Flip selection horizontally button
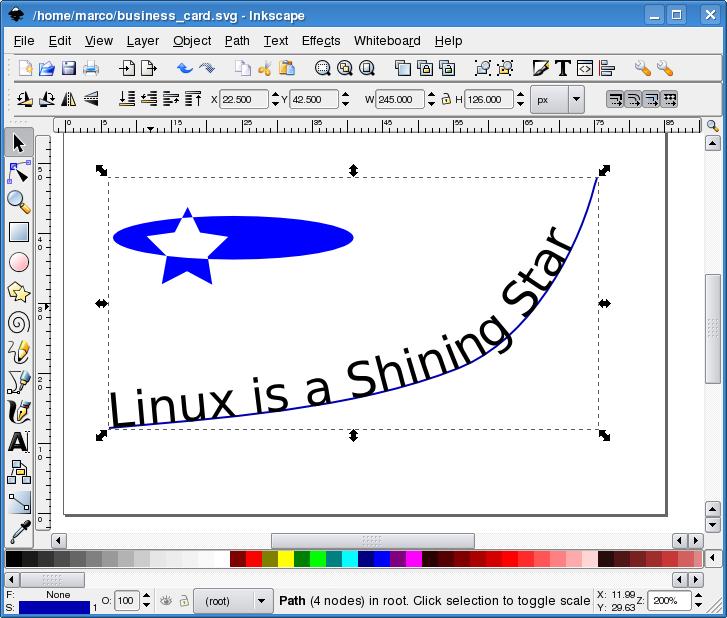Image resolution: width=727 pixels, height=618 pixels. [69, 99]
